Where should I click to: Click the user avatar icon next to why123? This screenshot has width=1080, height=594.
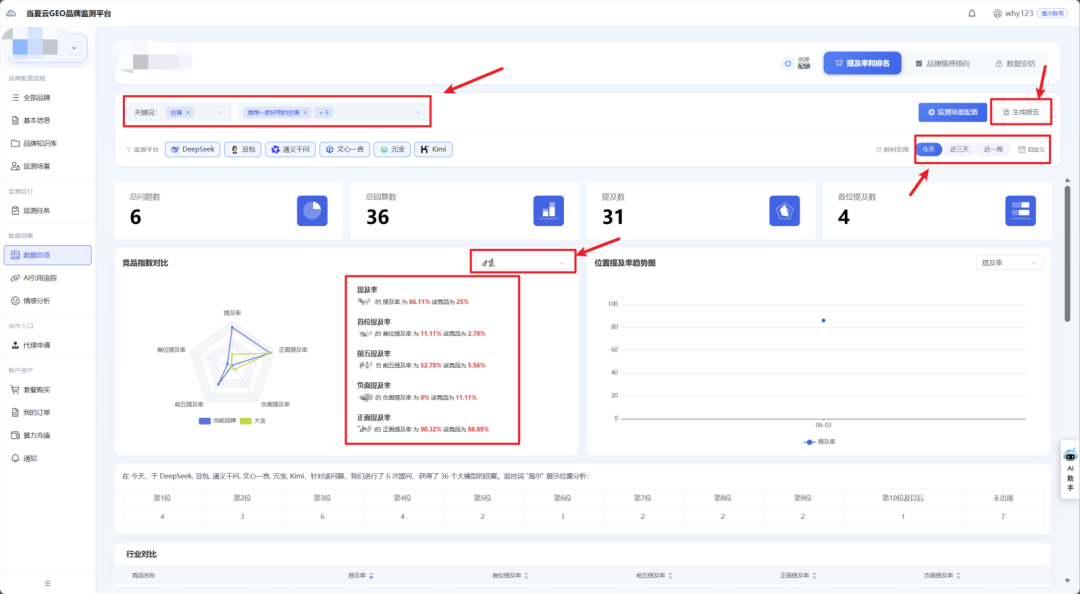(x=997, y=13)
